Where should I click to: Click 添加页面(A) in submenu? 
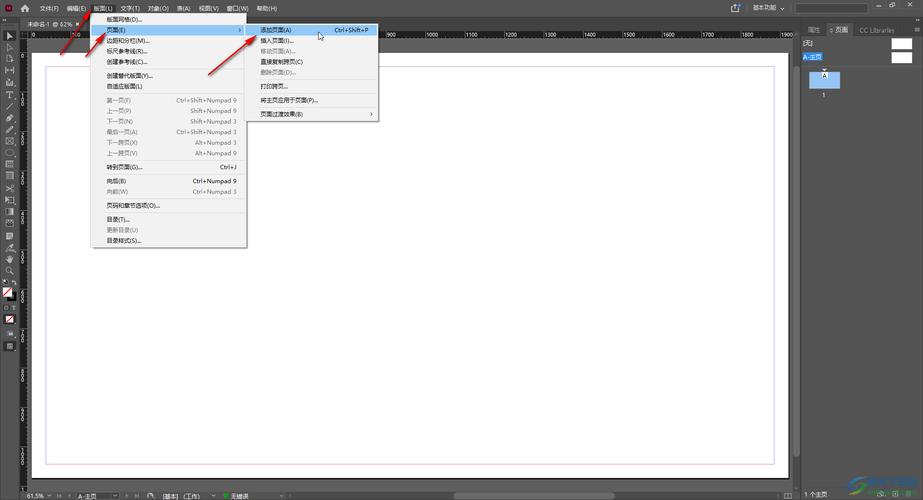[x=312, y=30]
